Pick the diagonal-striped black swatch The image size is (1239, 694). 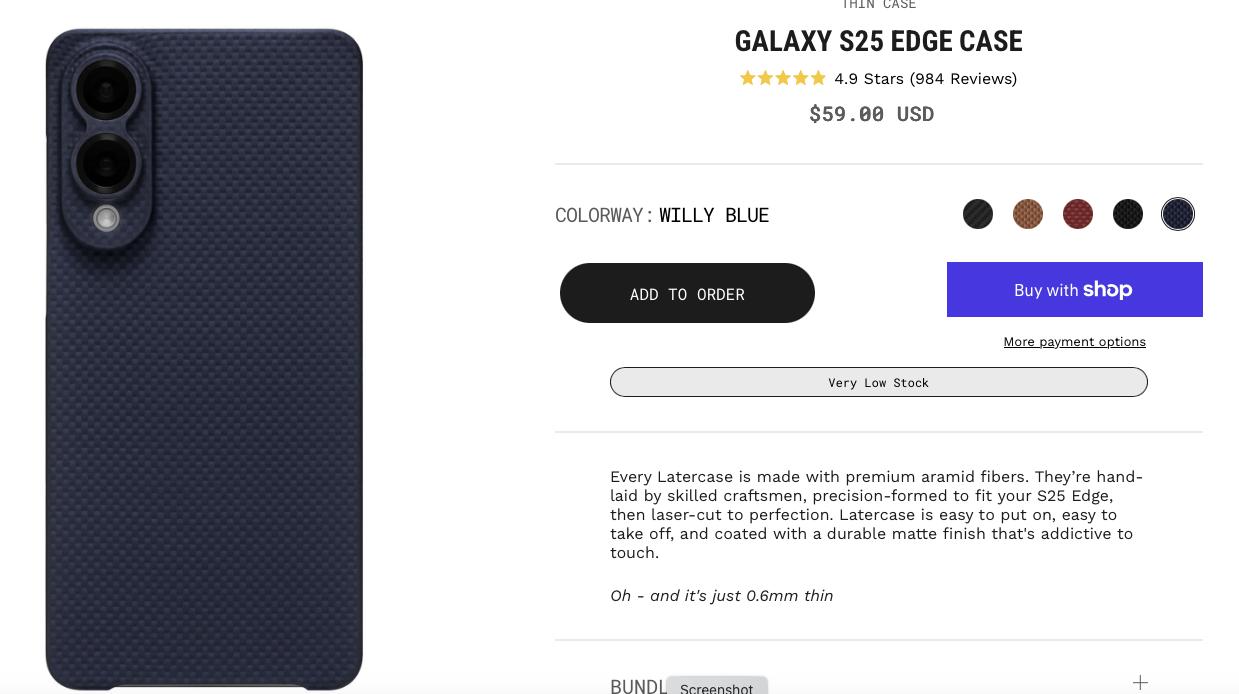(978, 214)
